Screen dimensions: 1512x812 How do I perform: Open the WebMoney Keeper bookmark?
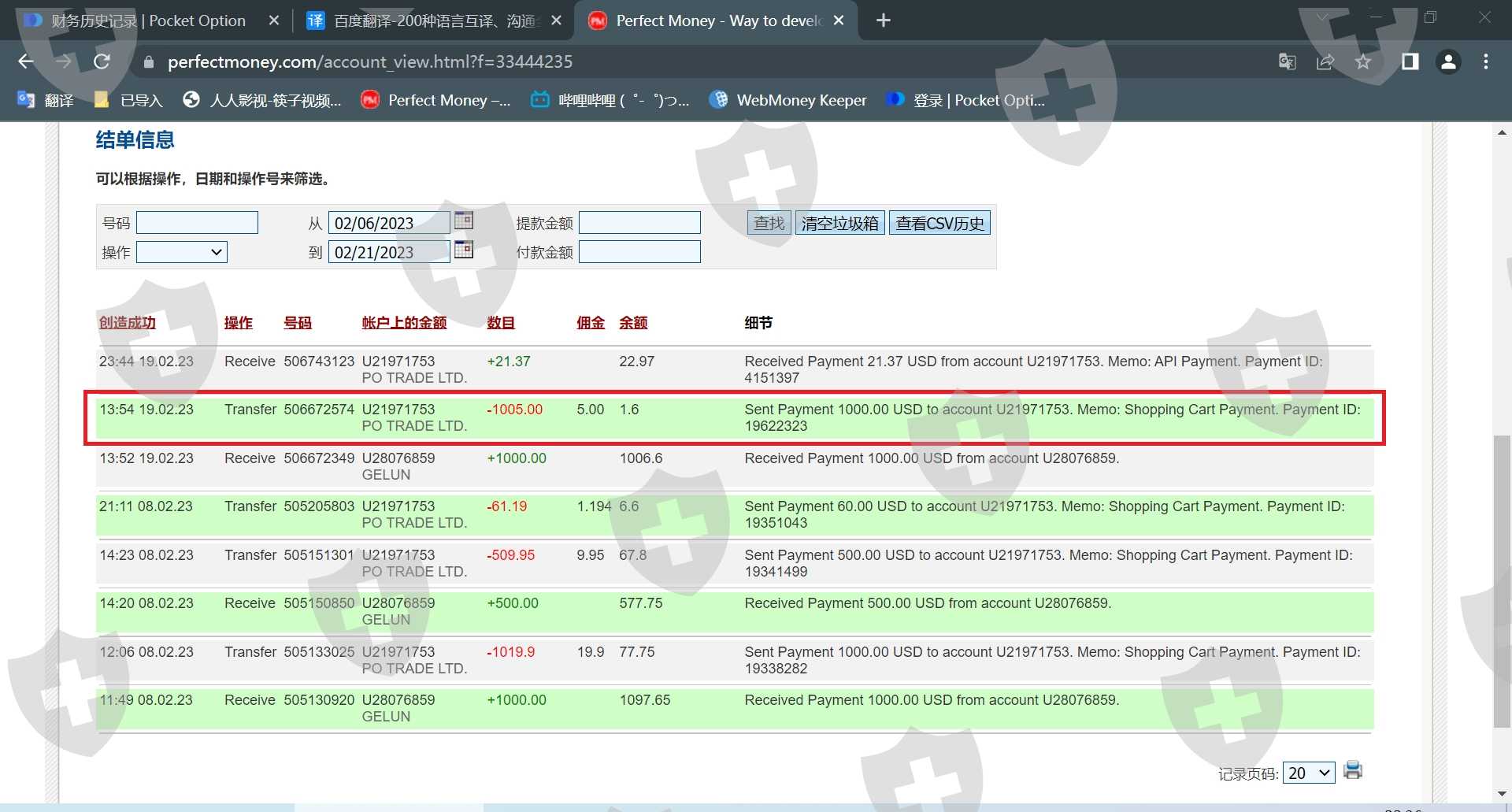pyautogui.click(x=790, y=100)
